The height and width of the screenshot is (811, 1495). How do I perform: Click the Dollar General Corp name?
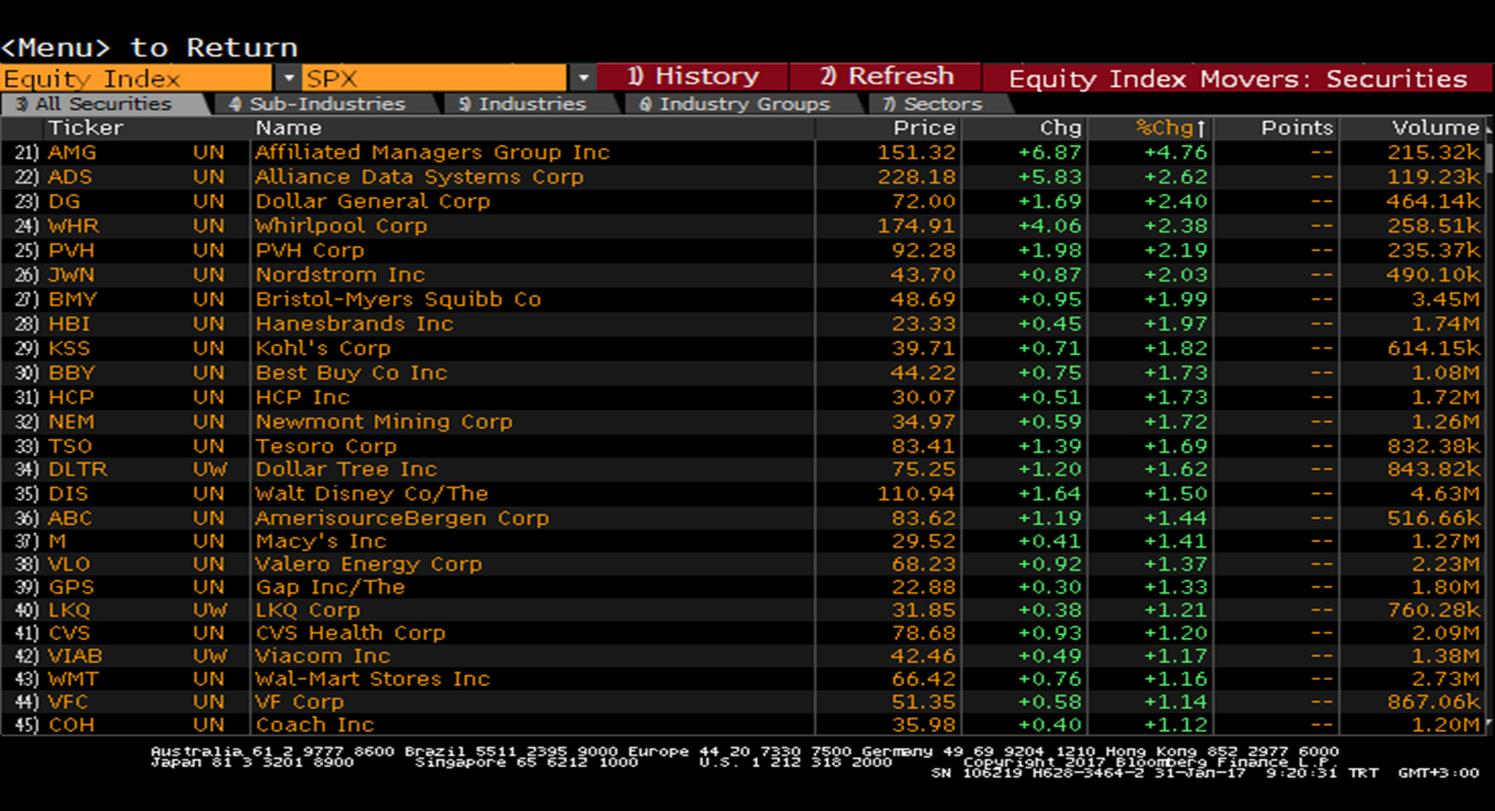tap(373, 201)
